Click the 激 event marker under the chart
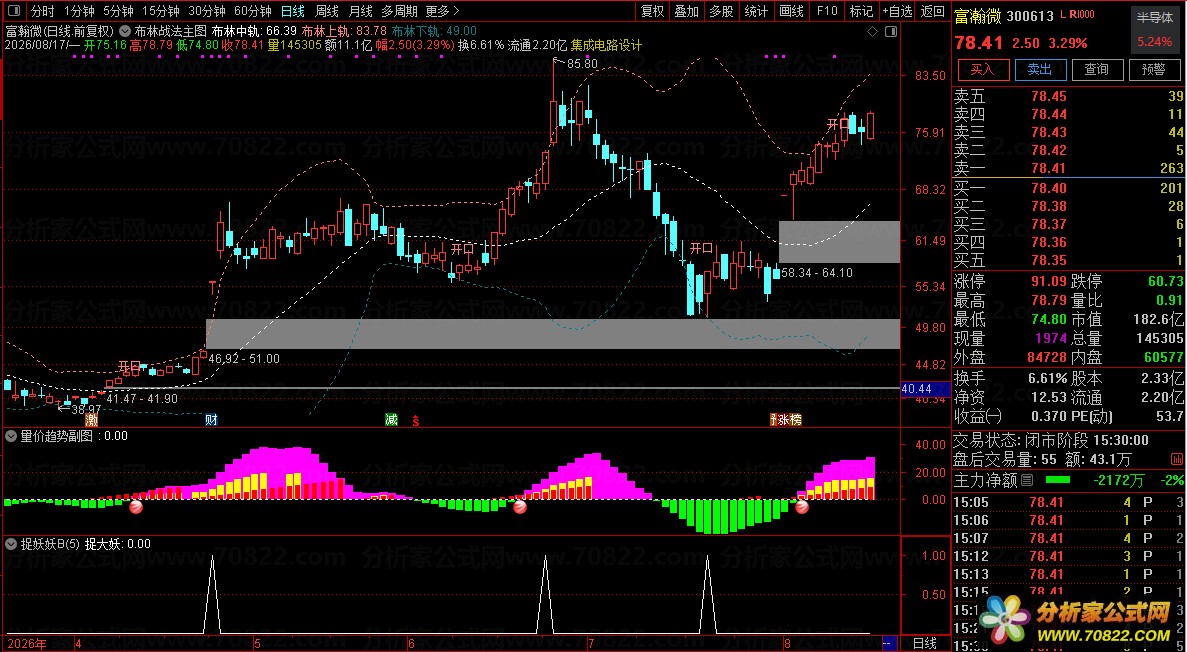Image resolution: width=1187 pixels, height=652 pixels. pyautogui.click(x=92, y=420)
